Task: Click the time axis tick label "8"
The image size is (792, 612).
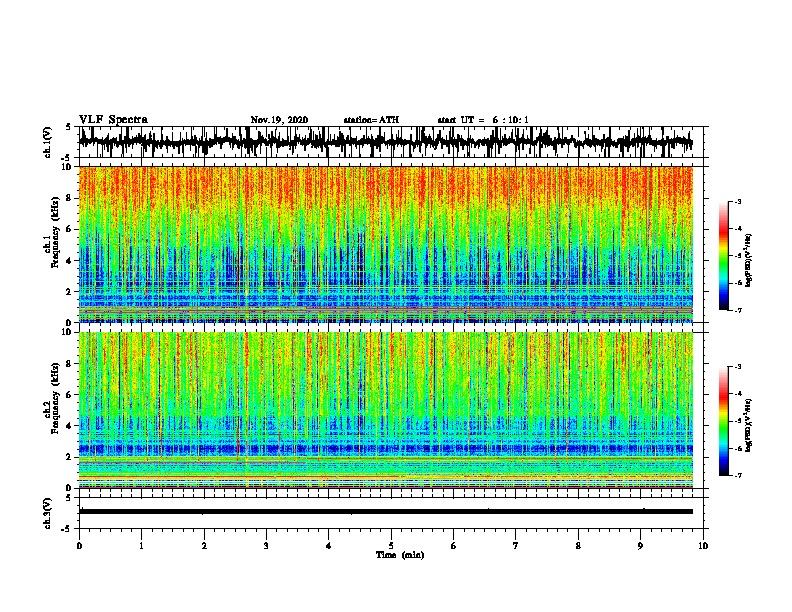Action: point(578,546)
